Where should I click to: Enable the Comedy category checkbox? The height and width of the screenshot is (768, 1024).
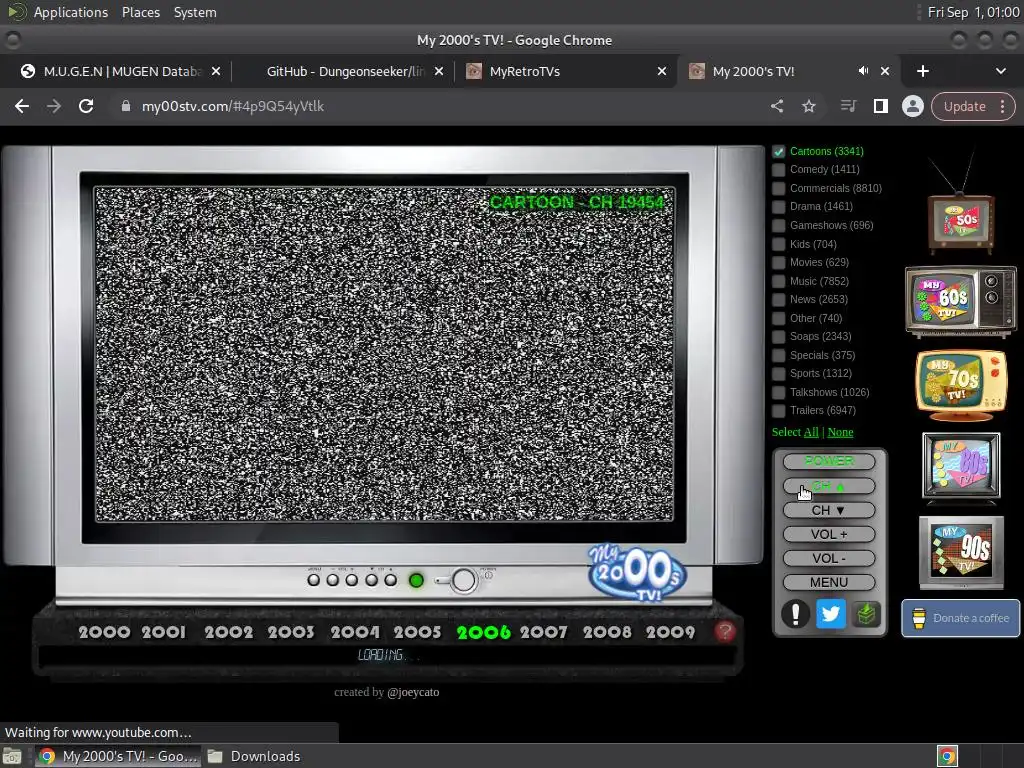point(778,170)
